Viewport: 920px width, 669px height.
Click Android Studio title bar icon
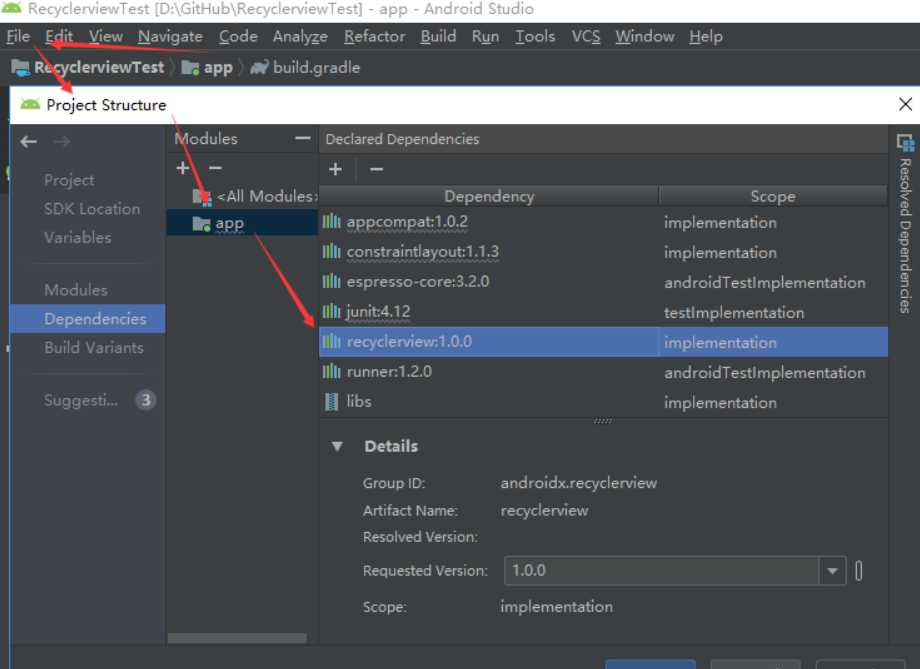click(x=11, y=8)
